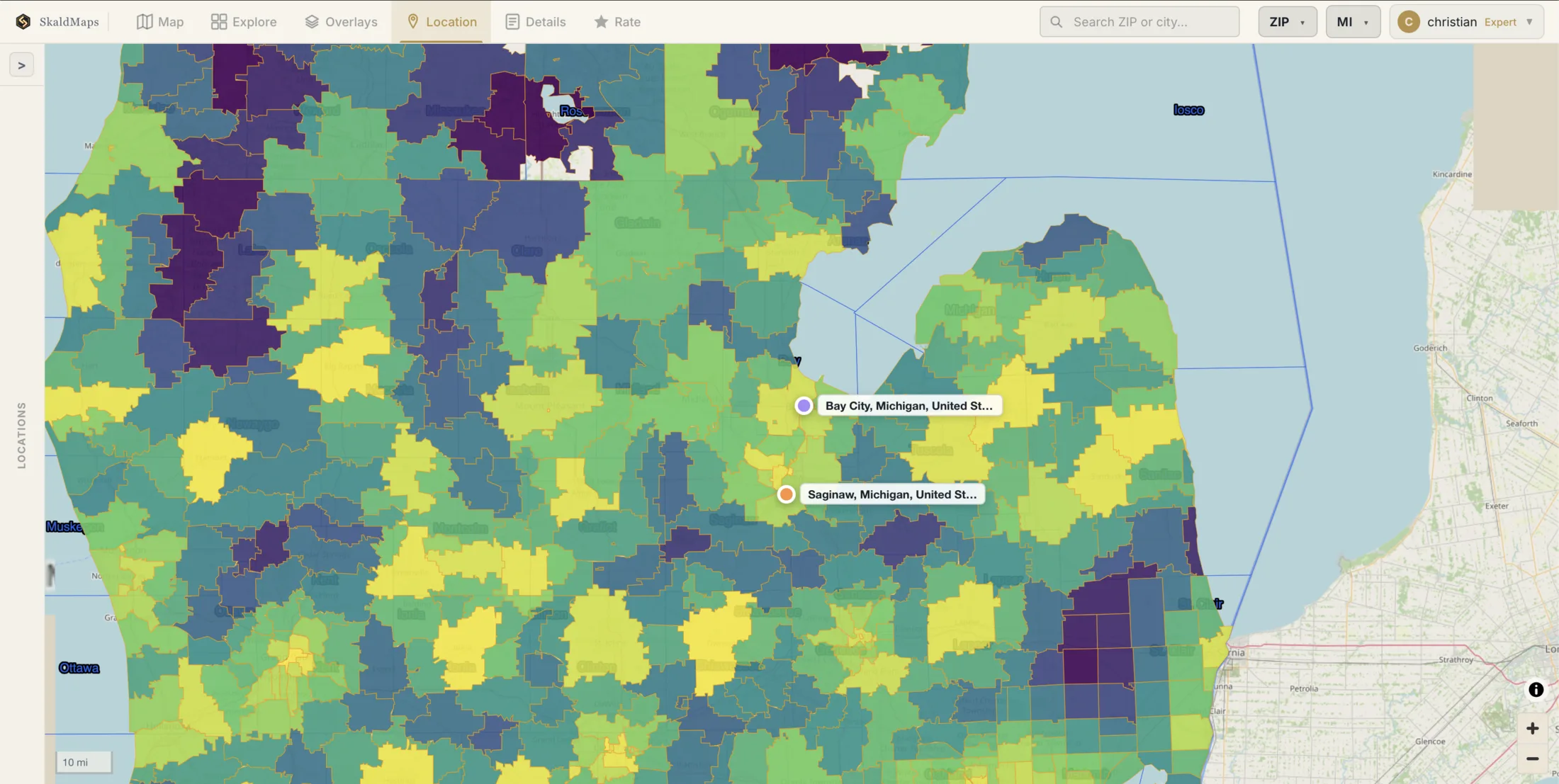Click the vertical LOCATIONS sidebar label

click(x=21, y=435)
